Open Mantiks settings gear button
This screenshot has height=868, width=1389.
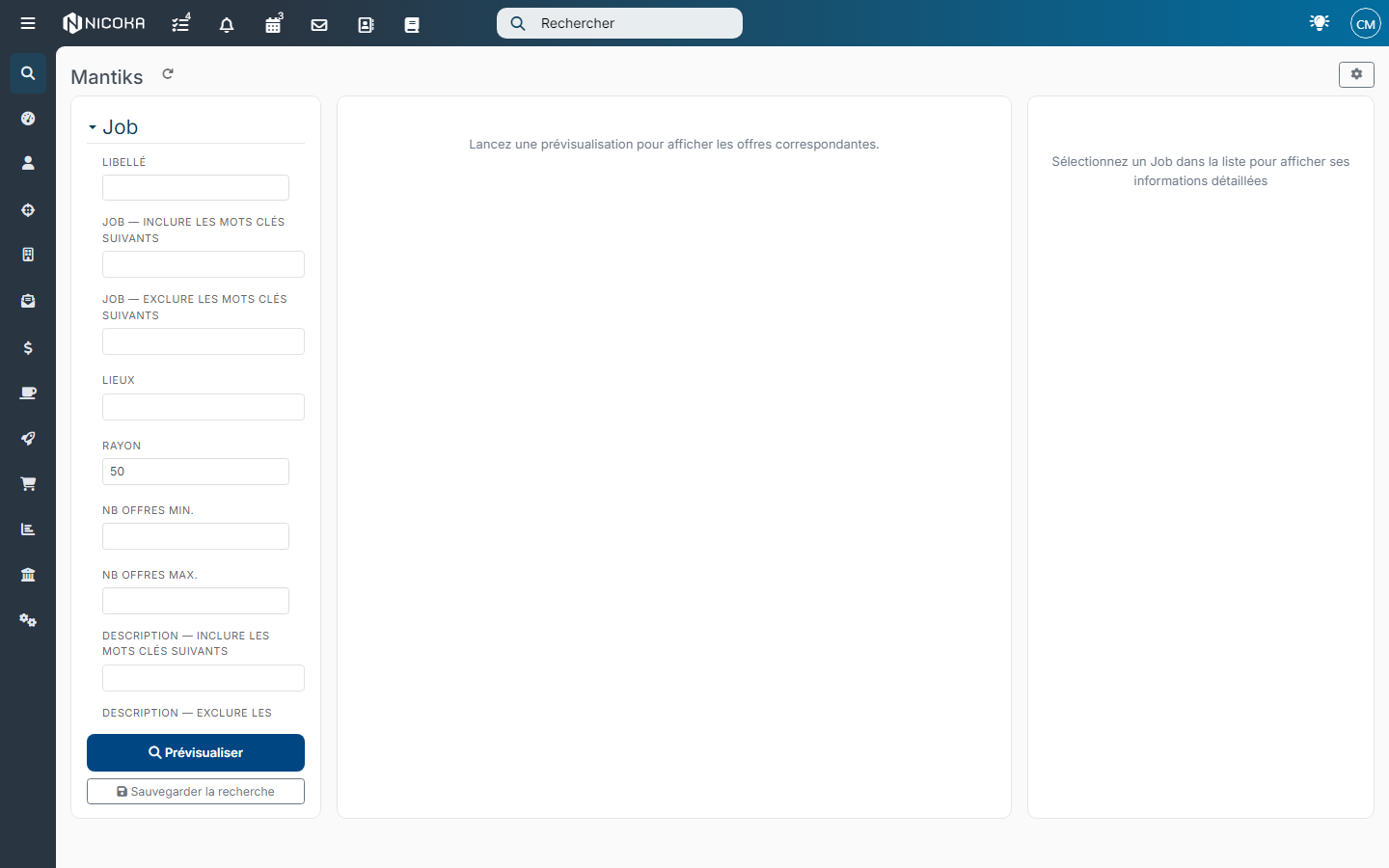pos(1356,74)
